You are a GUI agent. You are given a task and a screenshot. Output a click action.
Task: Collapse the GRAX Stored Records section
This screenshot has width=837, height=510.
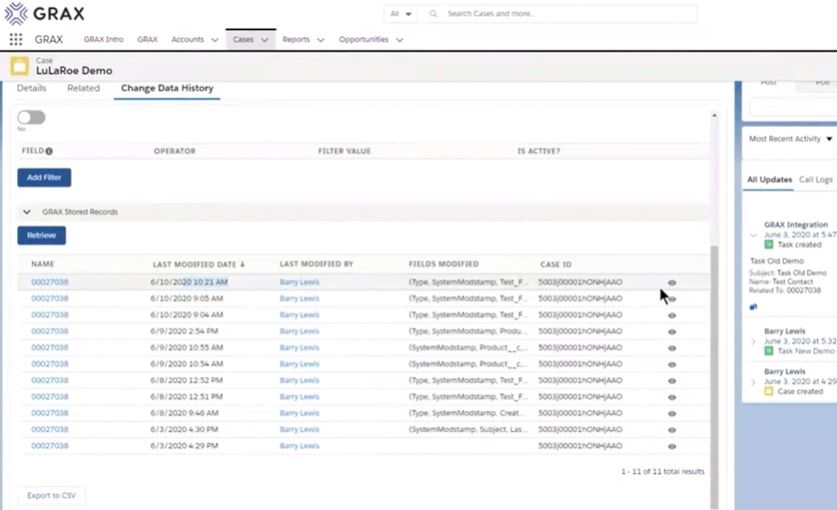tap(27, 212)
